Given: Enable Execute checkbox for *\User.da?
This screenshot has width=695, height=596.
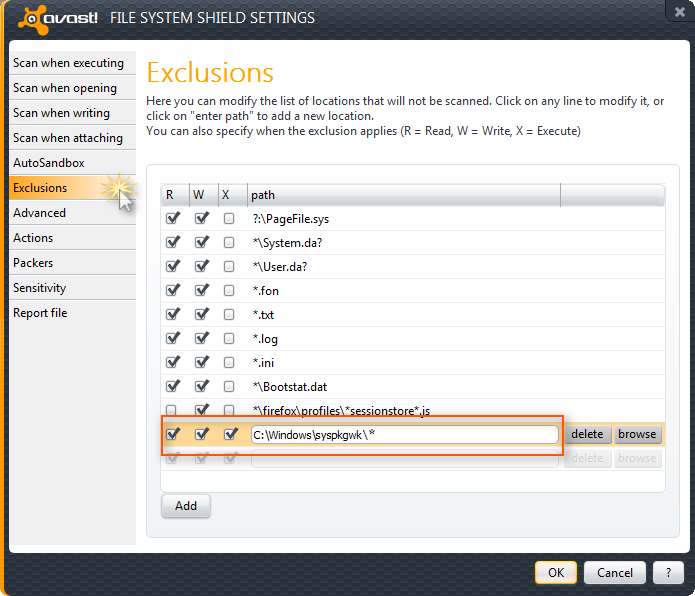Looking at the screenshot, I should 229,266.
